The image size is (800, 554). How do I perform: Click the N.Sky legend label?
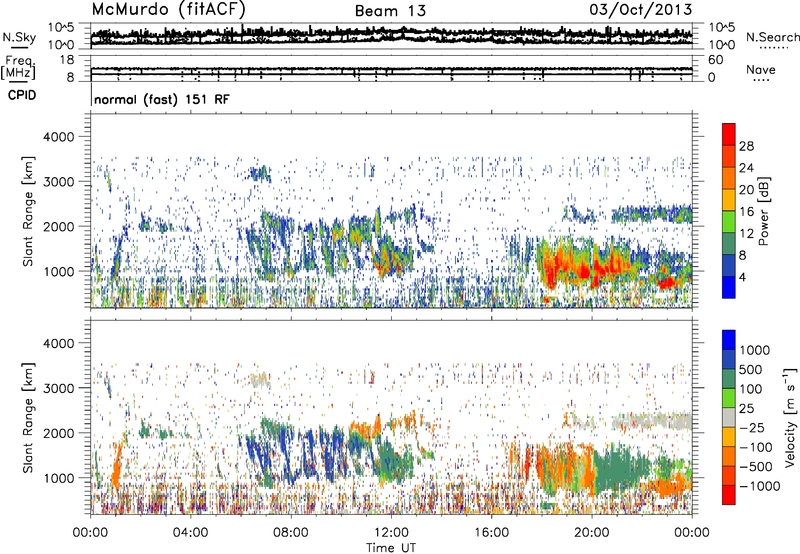point(19,37)
